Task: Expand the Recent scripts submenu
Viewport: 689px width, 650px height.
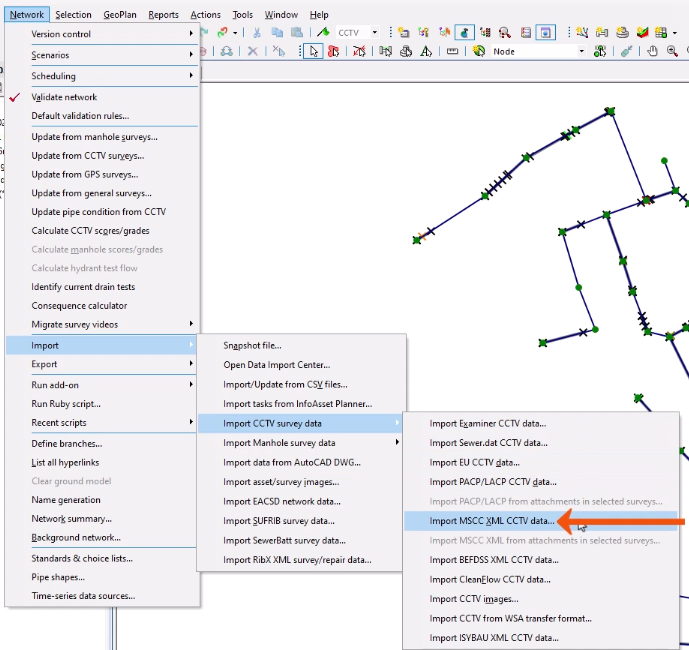Action: point(102,423)
